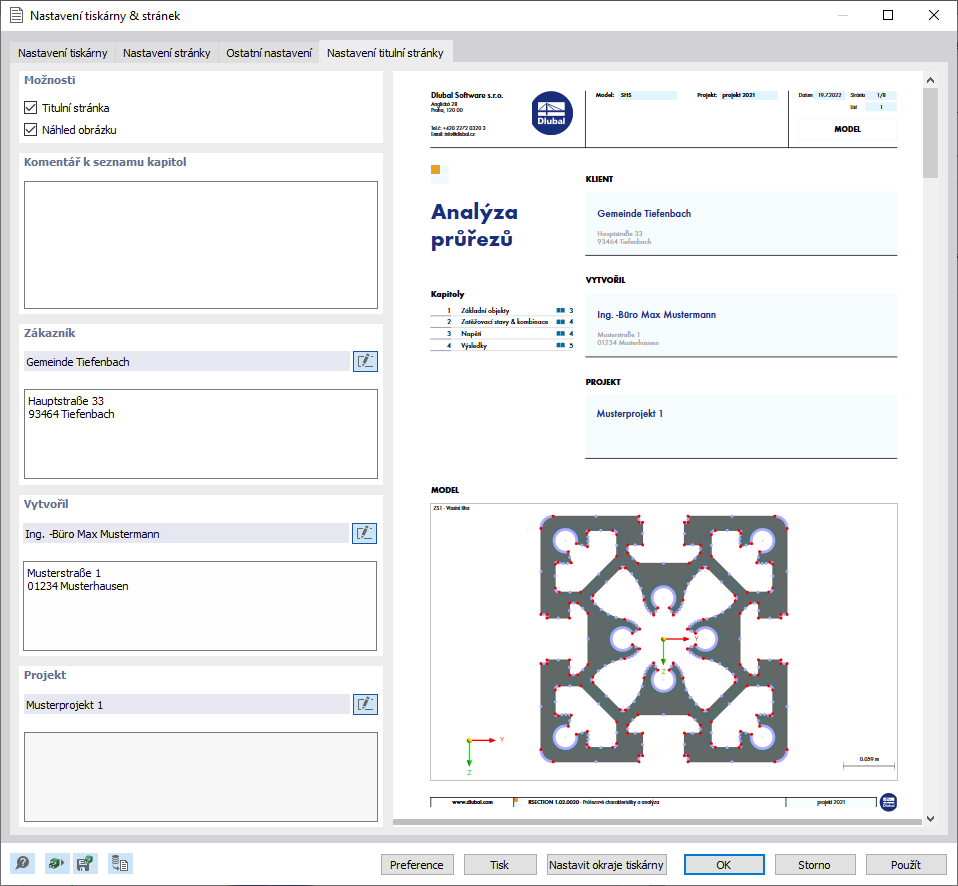Click the Vytvořil address field Musterstraße 1

[200, 606]
